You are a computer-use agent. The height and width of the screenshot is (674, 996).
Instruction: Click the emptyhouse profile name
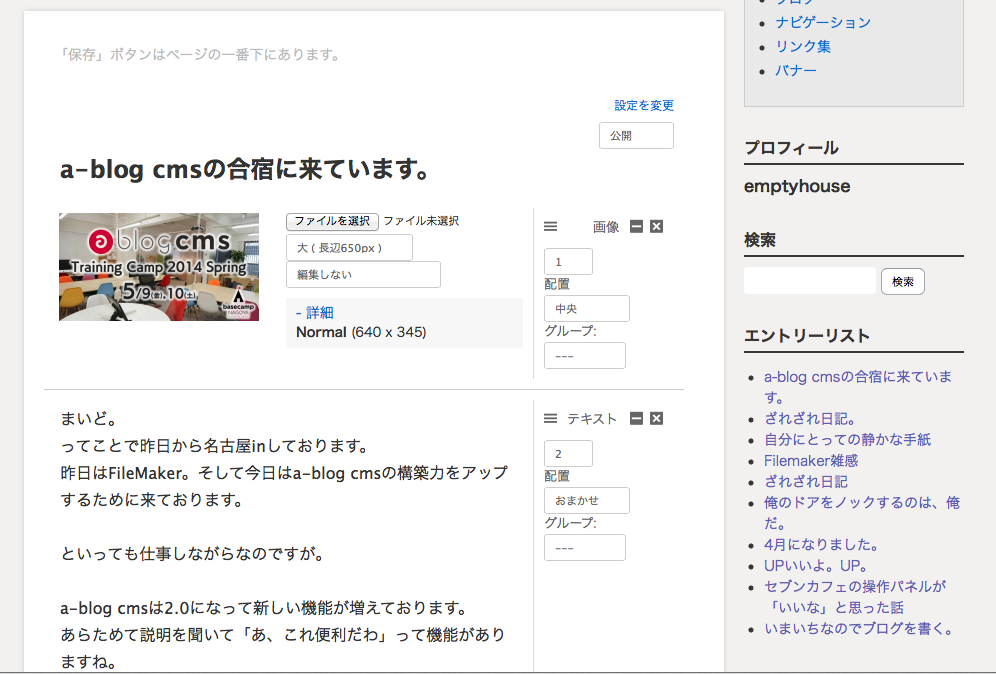pyautogui.click(x=797, y=186)
